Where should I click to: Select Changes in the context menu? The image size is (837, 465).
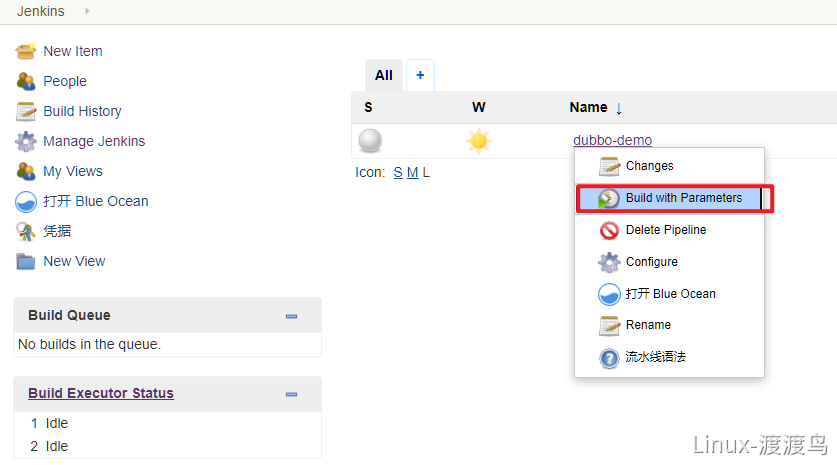[650, 166]
